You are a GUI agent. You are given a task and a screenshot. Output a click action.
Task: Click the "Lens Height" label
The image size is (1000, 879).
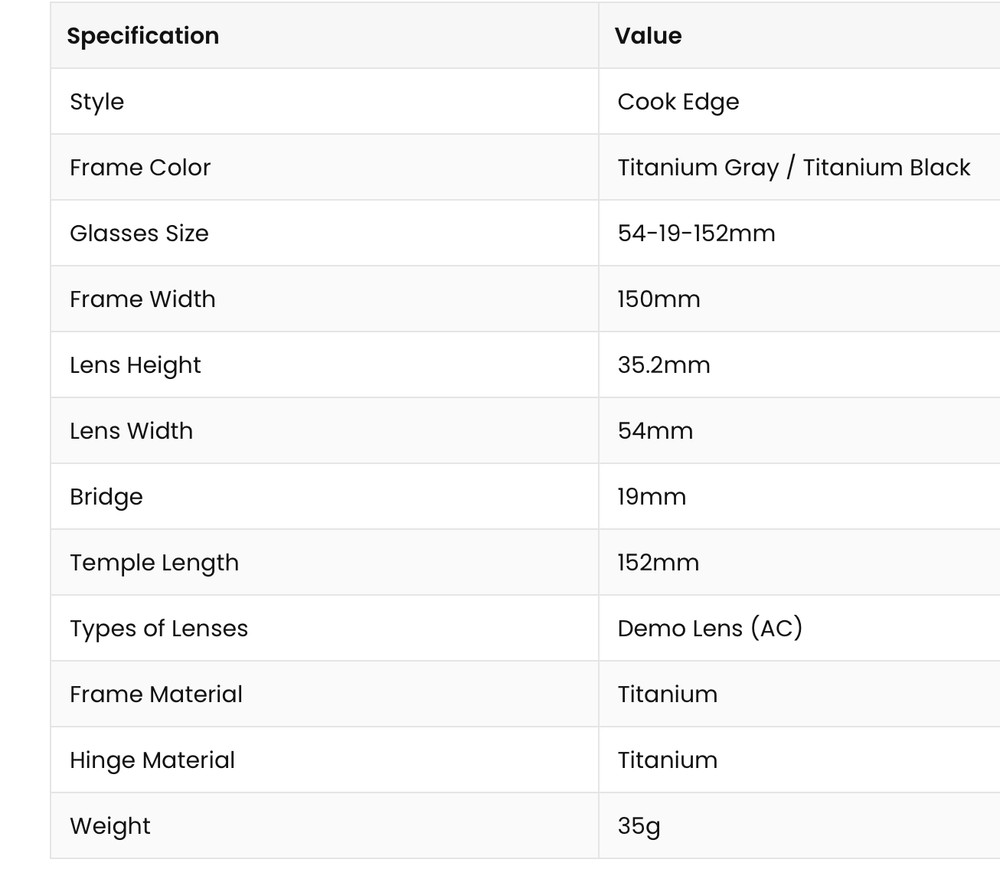coord(135,365)
